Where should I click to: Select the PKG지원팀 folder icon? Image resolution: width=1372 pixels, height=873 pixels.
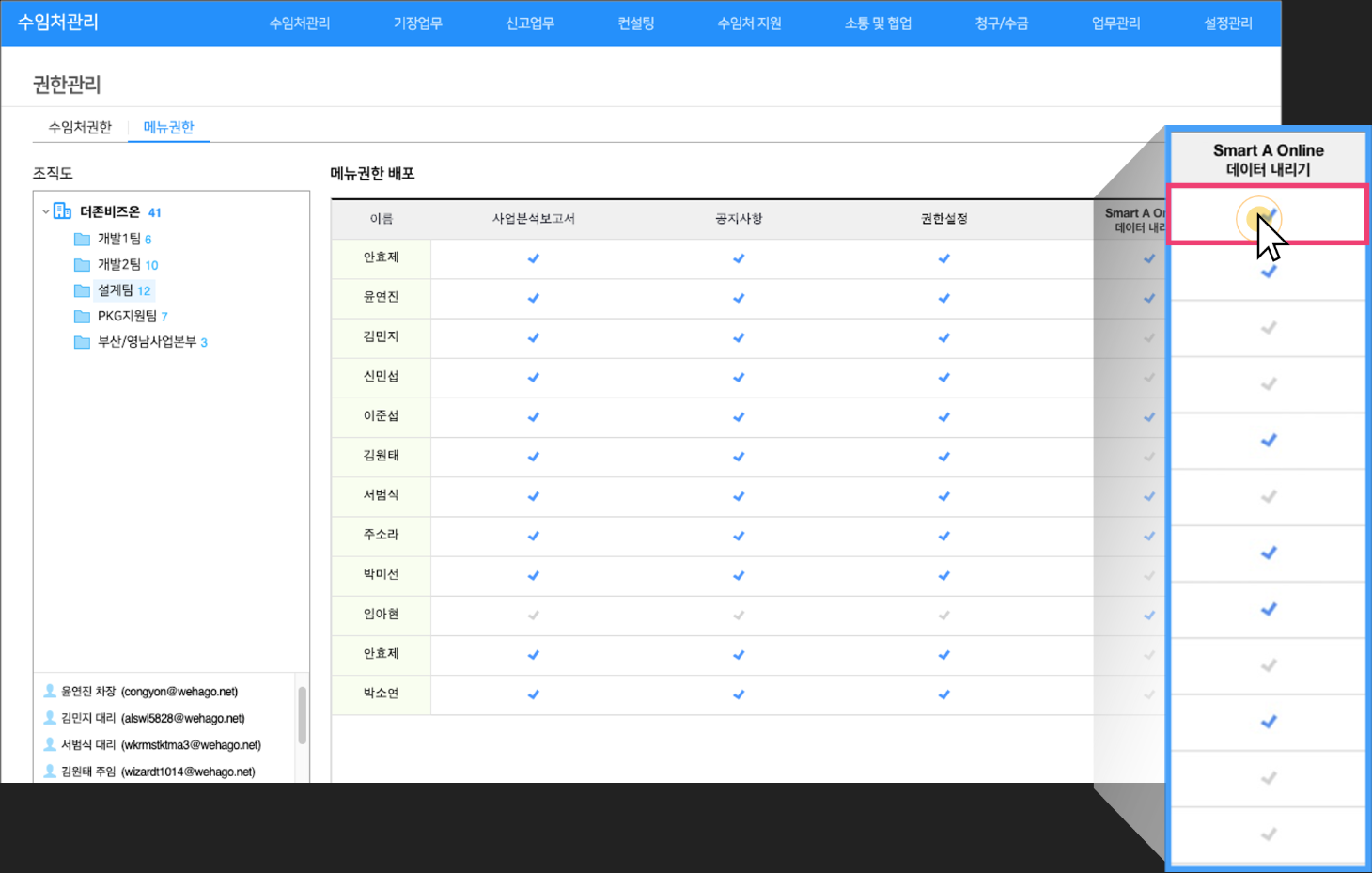[x=82, y=317]
